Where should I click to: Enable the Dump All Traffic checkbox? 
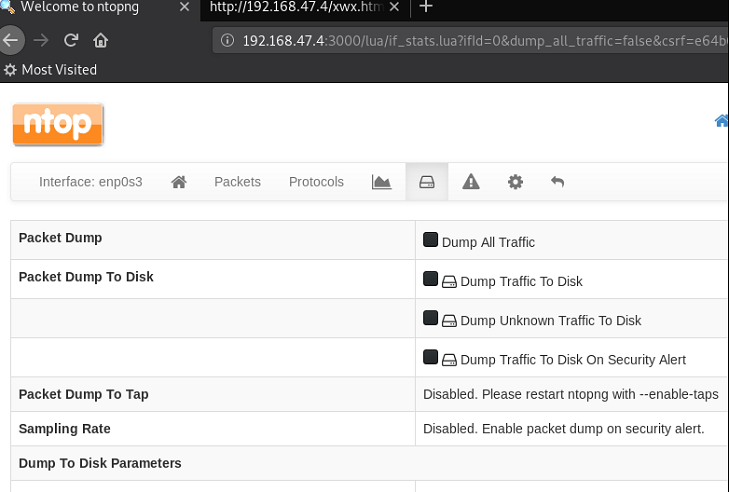pyautogui.click(x=431, y=240)
